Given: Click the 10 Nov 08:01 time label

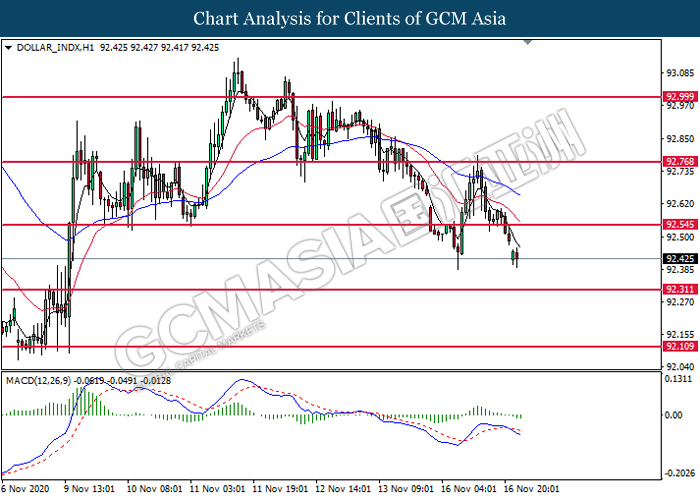Looking at the screenshot, I should (154, 489).
